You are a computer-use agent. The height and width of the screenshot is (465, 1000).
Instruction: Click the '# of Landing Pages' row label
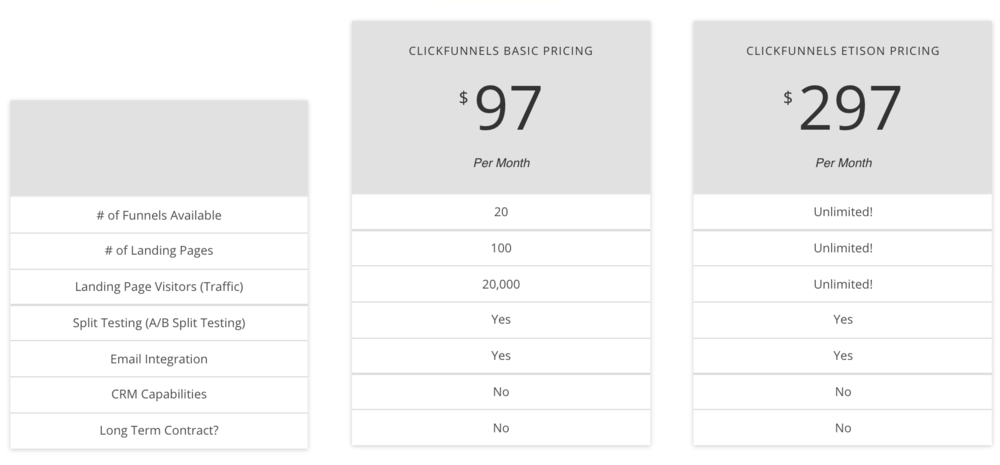point(159,251)
